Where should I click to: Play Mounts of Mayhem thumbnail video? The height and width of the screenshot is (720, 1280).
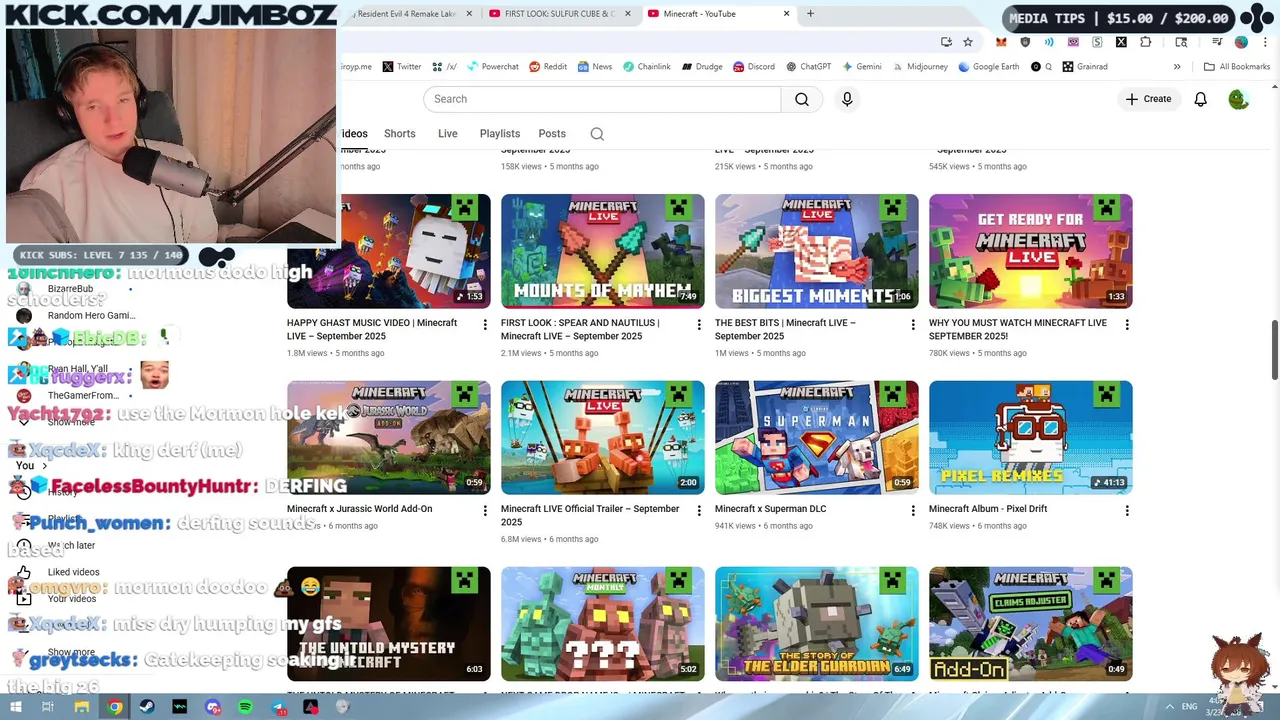(x=602, y=251)
